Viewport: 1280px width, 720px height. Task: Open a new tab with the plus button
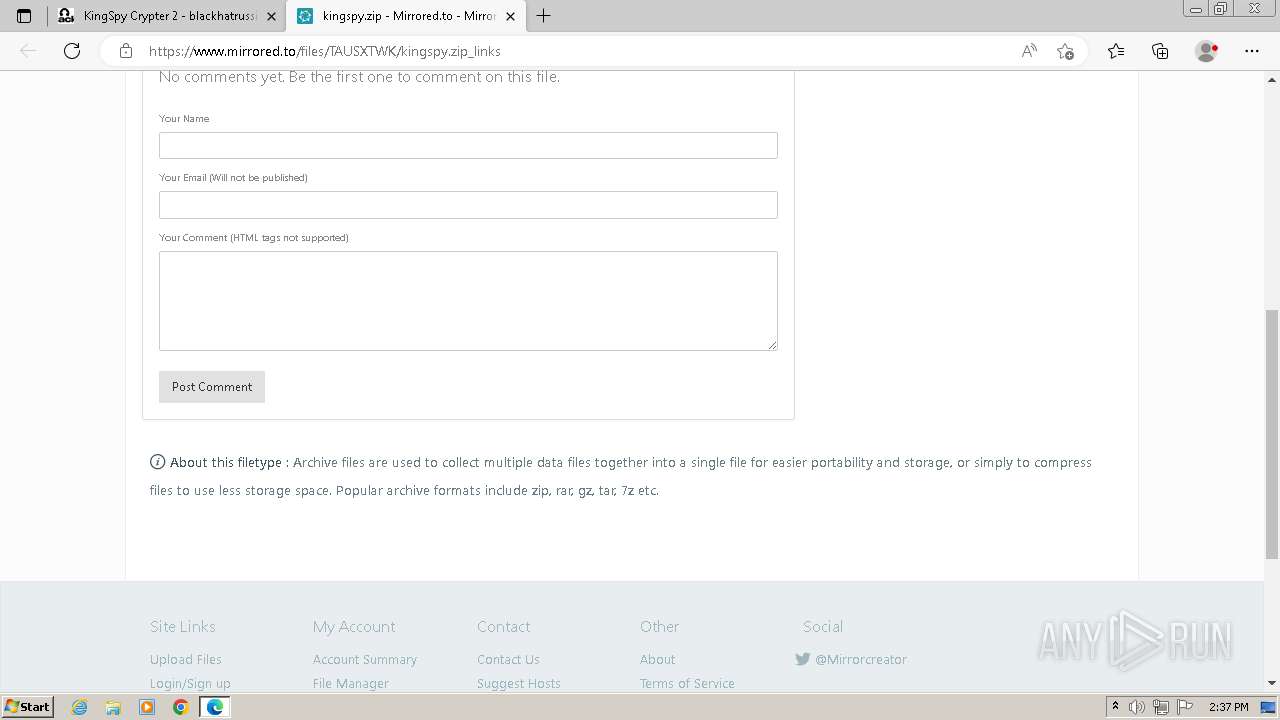(543, 16)
